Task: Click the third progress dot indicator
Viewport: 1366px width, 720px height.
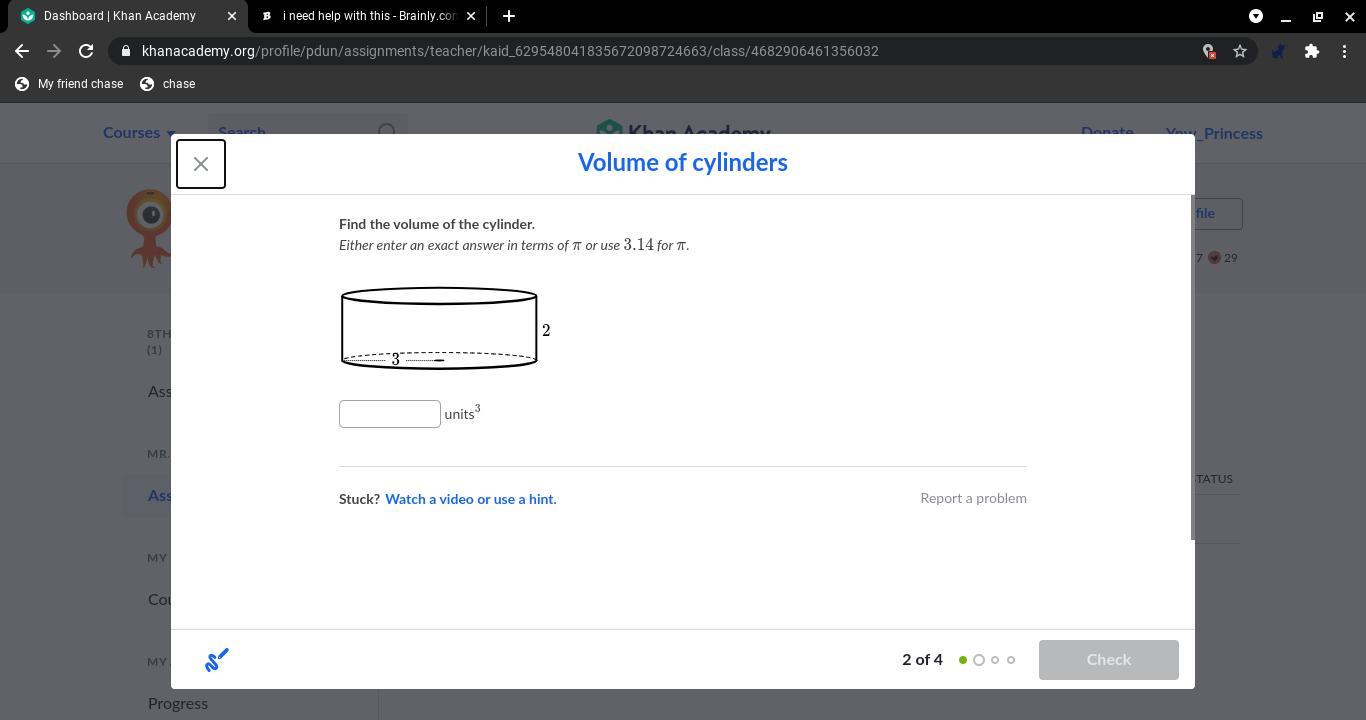Action: [995, 660]
